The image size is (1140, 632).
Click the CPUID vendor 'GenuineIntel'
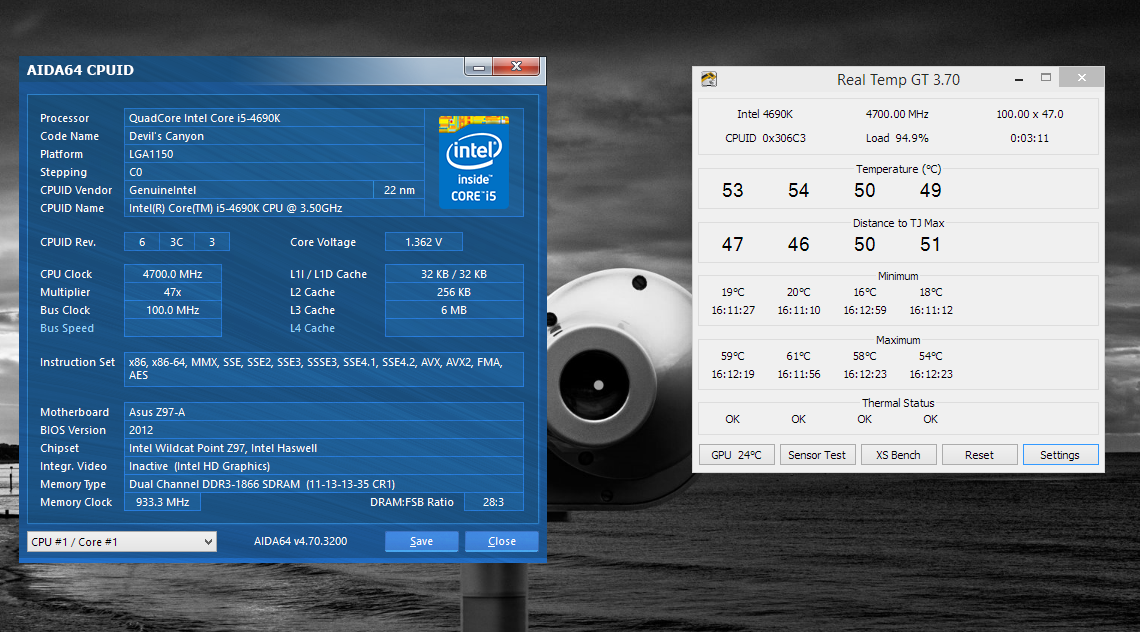click(x=163, y=190)
